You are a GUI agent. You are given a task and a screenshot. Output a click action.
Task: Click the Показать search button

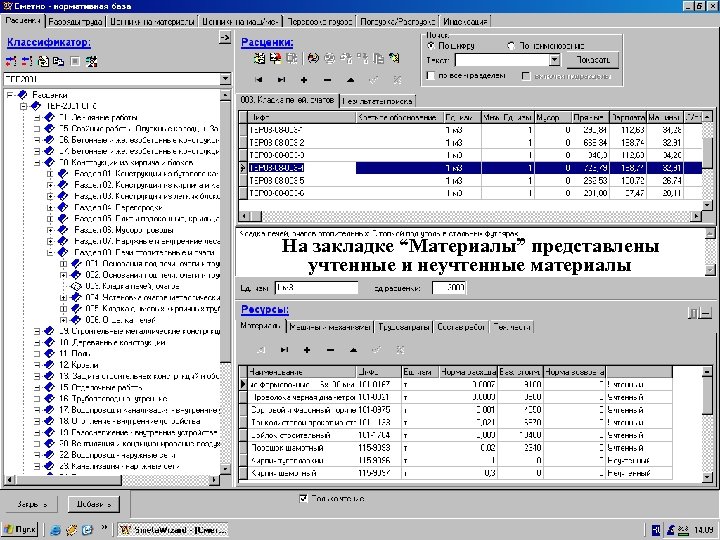point(593,60)
